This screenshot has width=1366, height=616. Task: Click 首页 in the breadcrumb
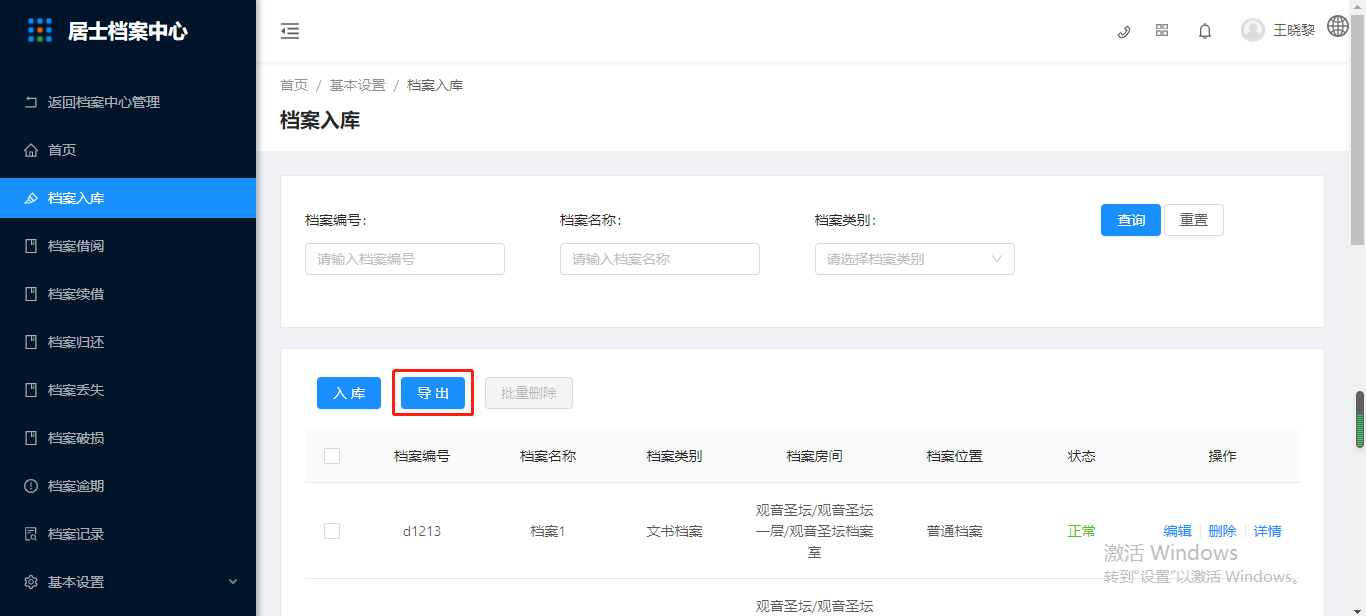click(294, 85)
